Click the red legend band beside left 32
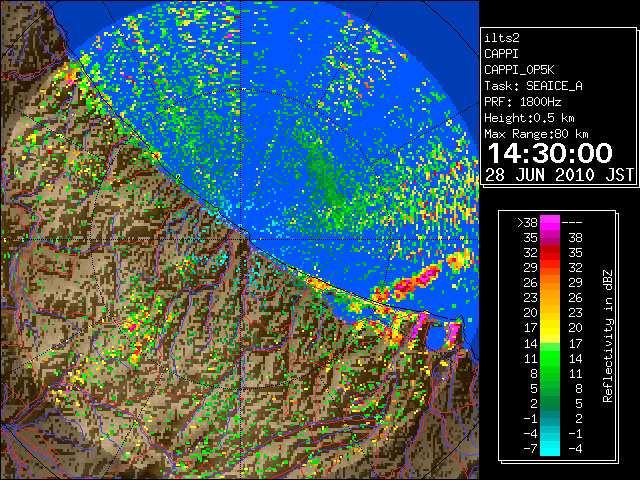640x480 pixels. click(549, 253)
